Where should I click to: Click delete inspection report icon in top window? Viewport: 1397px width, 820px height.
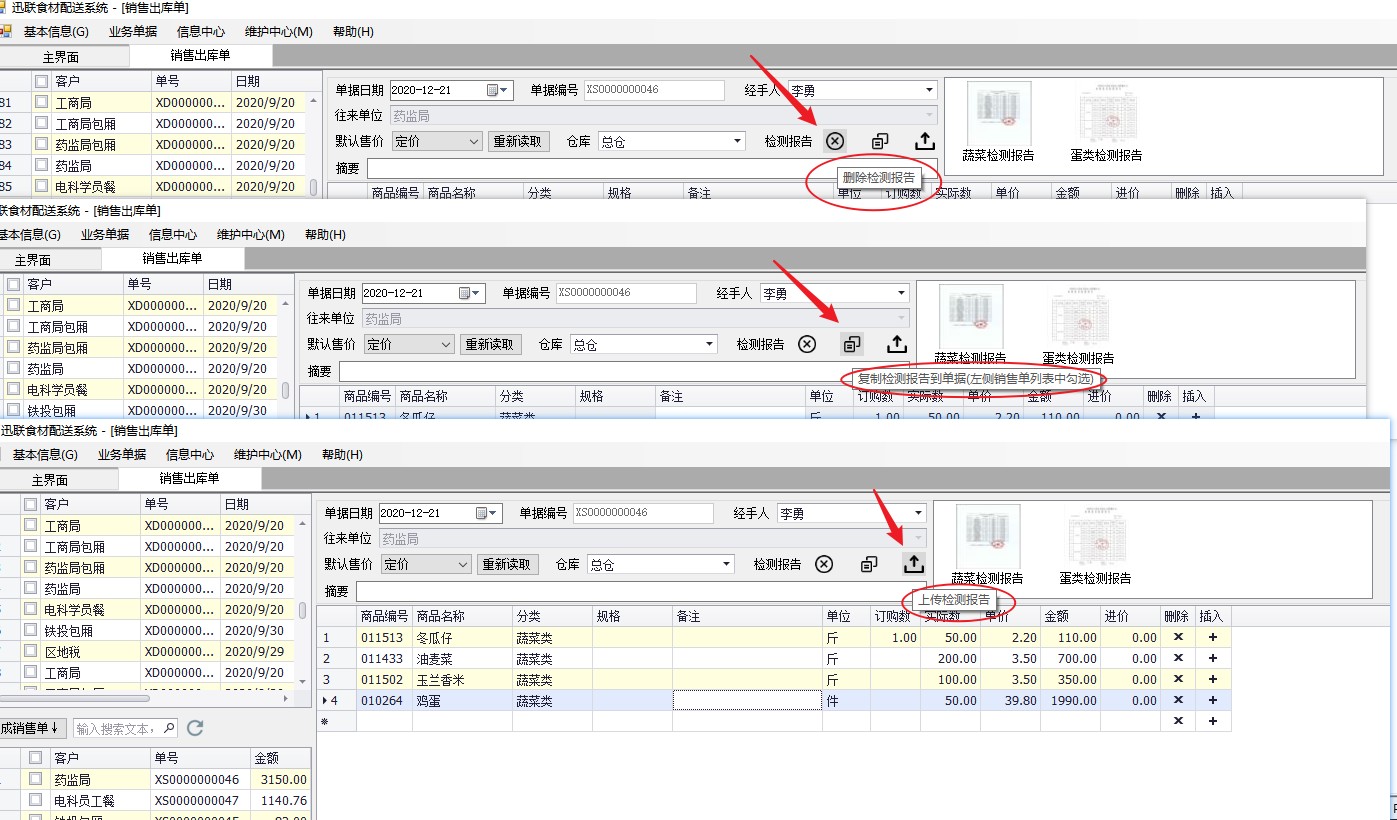[835, 141]
